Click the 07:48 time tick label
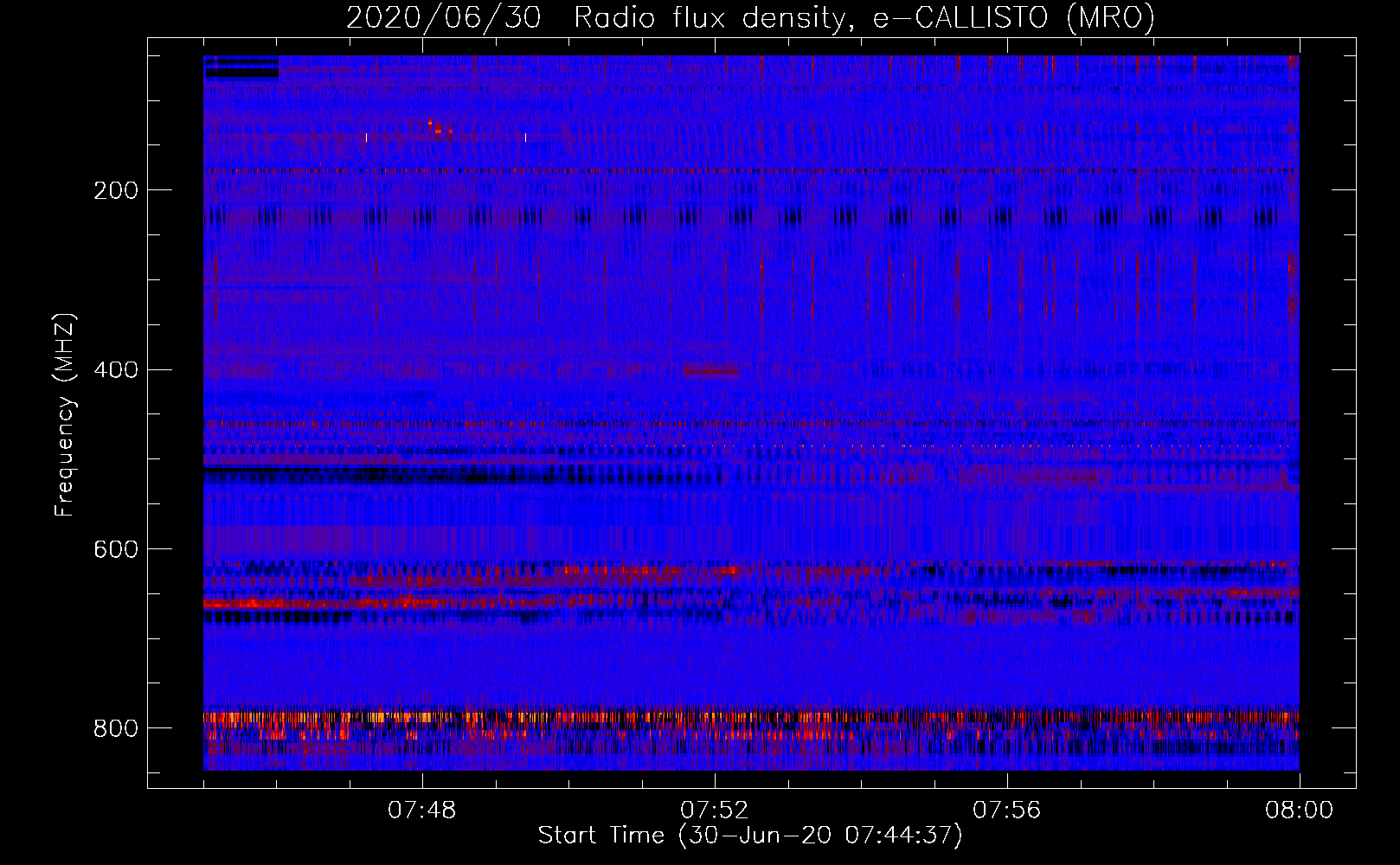 coord(422,811)
